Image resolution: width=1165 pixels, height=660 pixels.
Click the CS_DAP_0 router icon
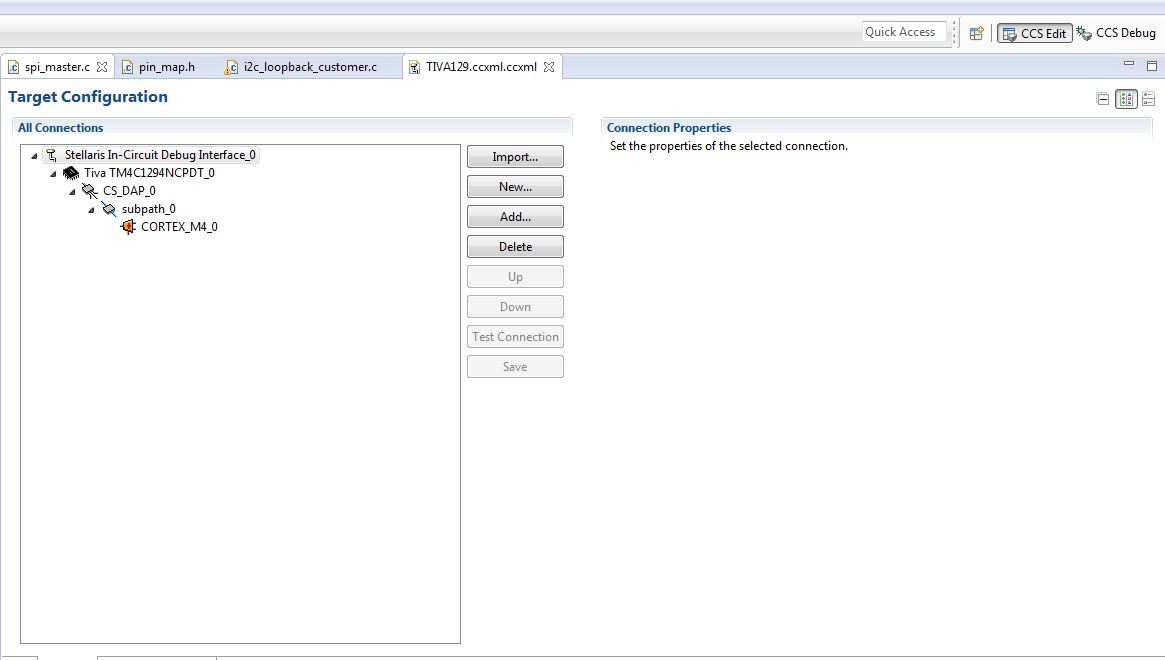tap(90, 191)
